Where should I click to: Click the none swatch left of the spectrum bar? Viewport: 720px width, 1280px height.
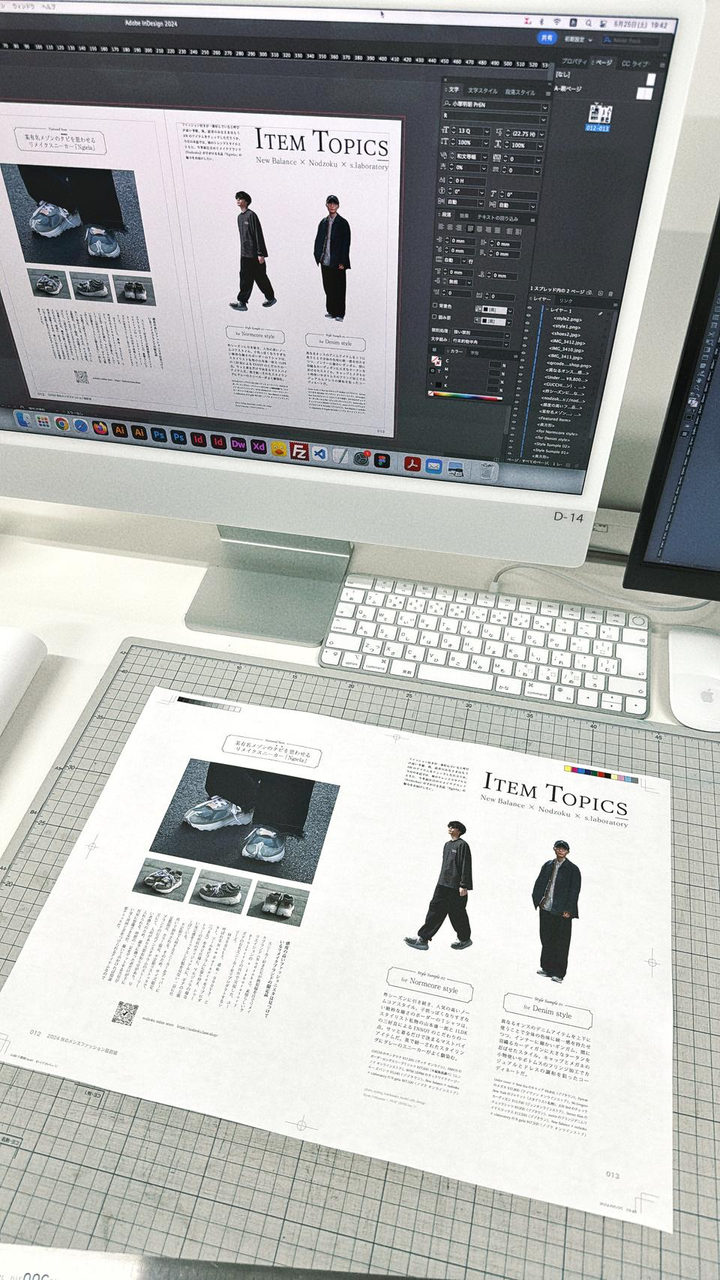click(431, 392)
